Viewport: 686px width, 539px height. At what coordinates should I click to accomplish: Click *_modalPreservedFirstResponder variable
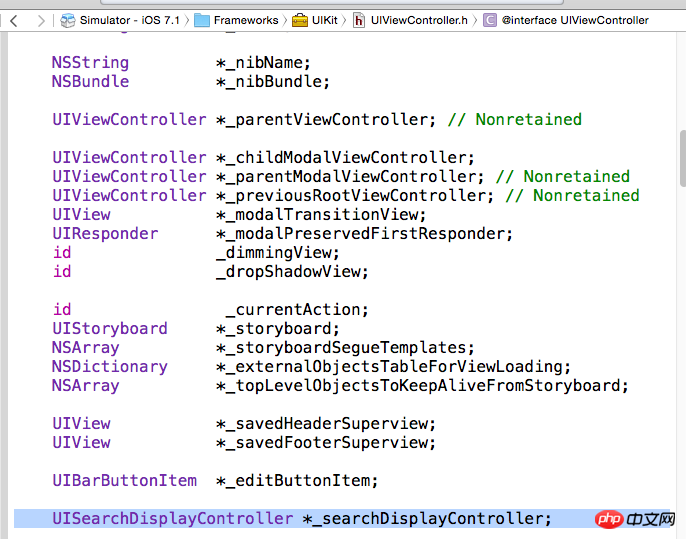364,234
